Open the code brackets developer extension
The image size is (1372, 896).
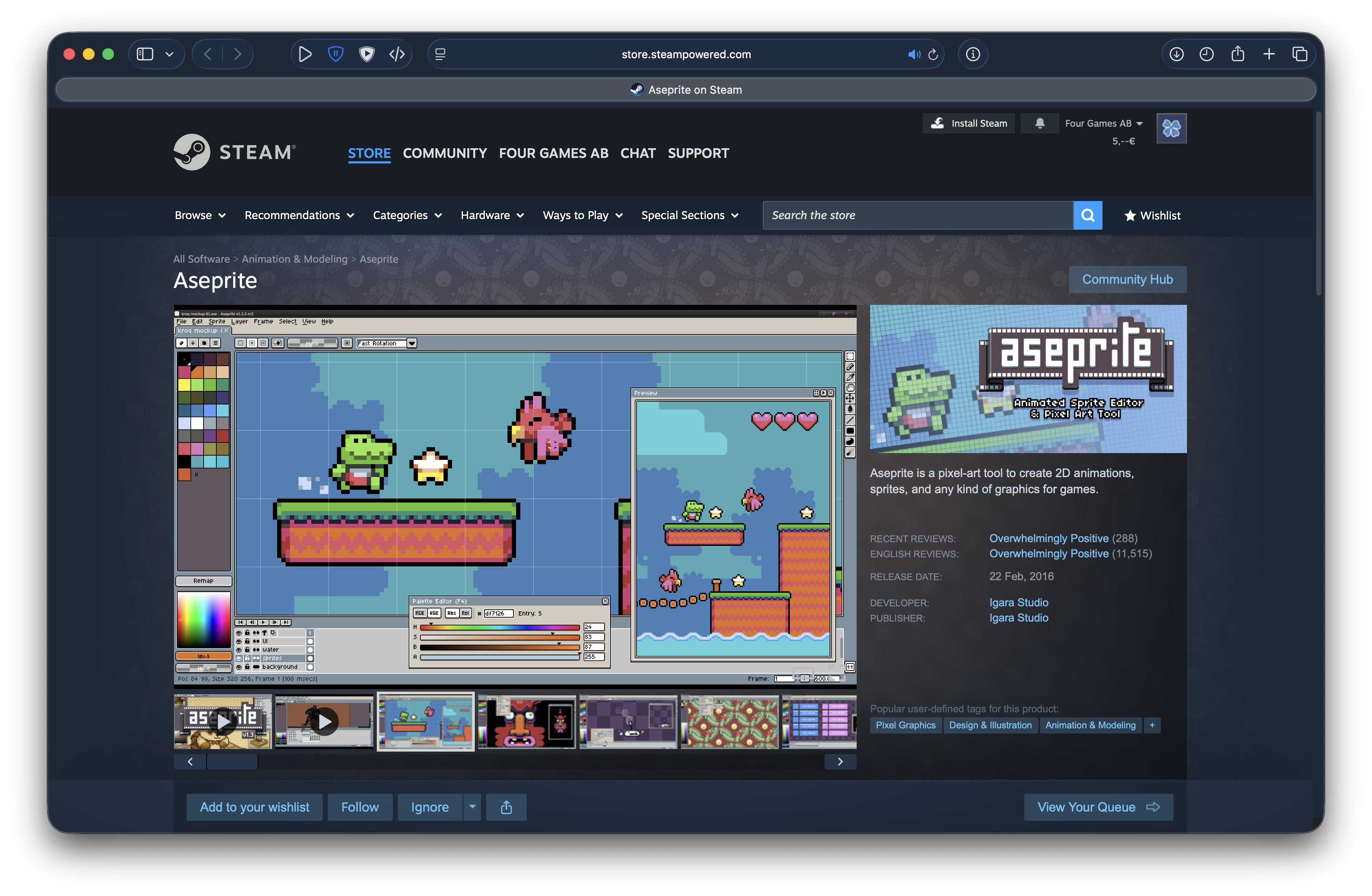click(397, 54)
